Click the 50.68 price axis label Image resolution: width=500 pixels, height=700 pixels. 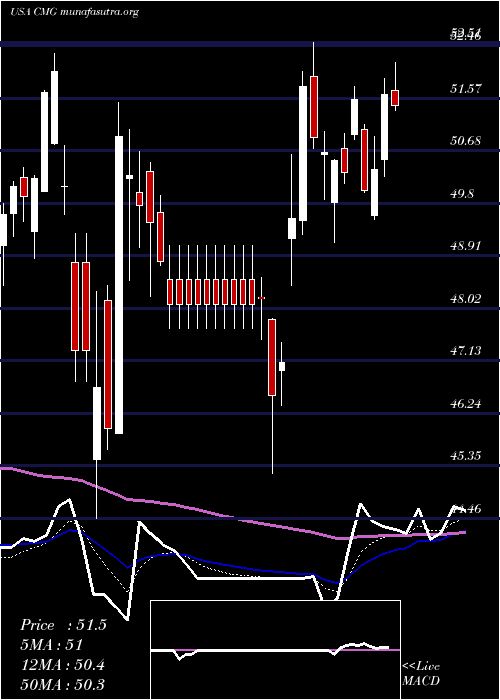465,141
